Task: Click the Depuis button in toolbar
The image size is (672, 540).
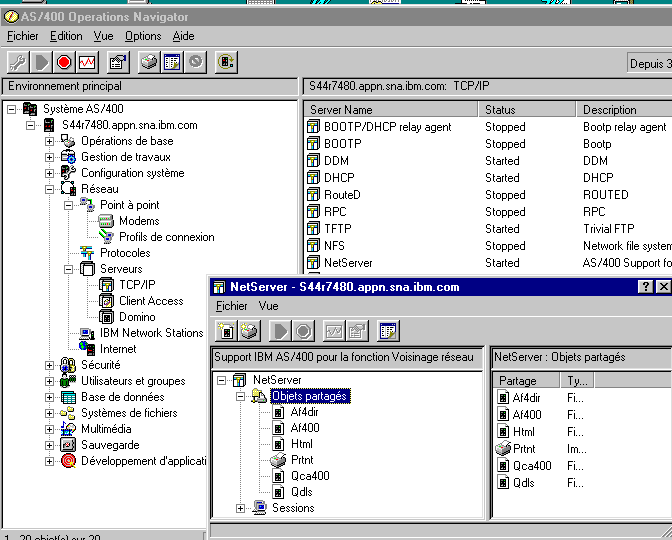Action: coord(650,63)
